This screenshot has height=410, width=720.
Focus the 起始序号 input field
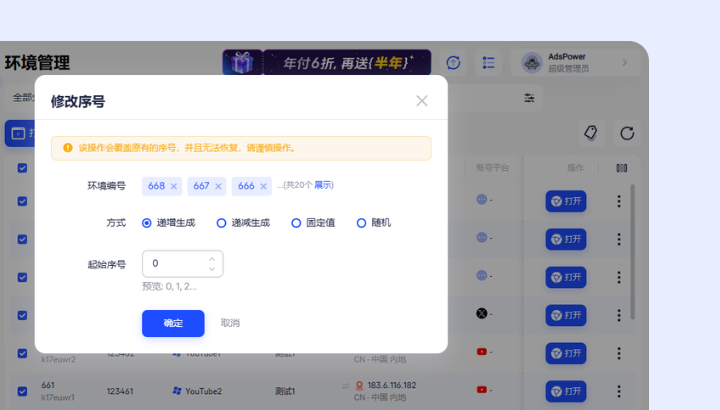tap(182, 264)
